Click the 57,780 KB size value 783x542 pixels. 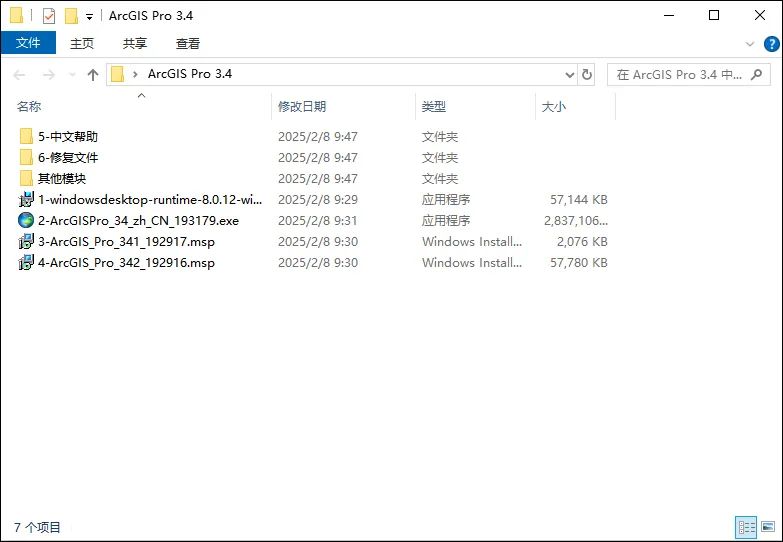[579, 262]
